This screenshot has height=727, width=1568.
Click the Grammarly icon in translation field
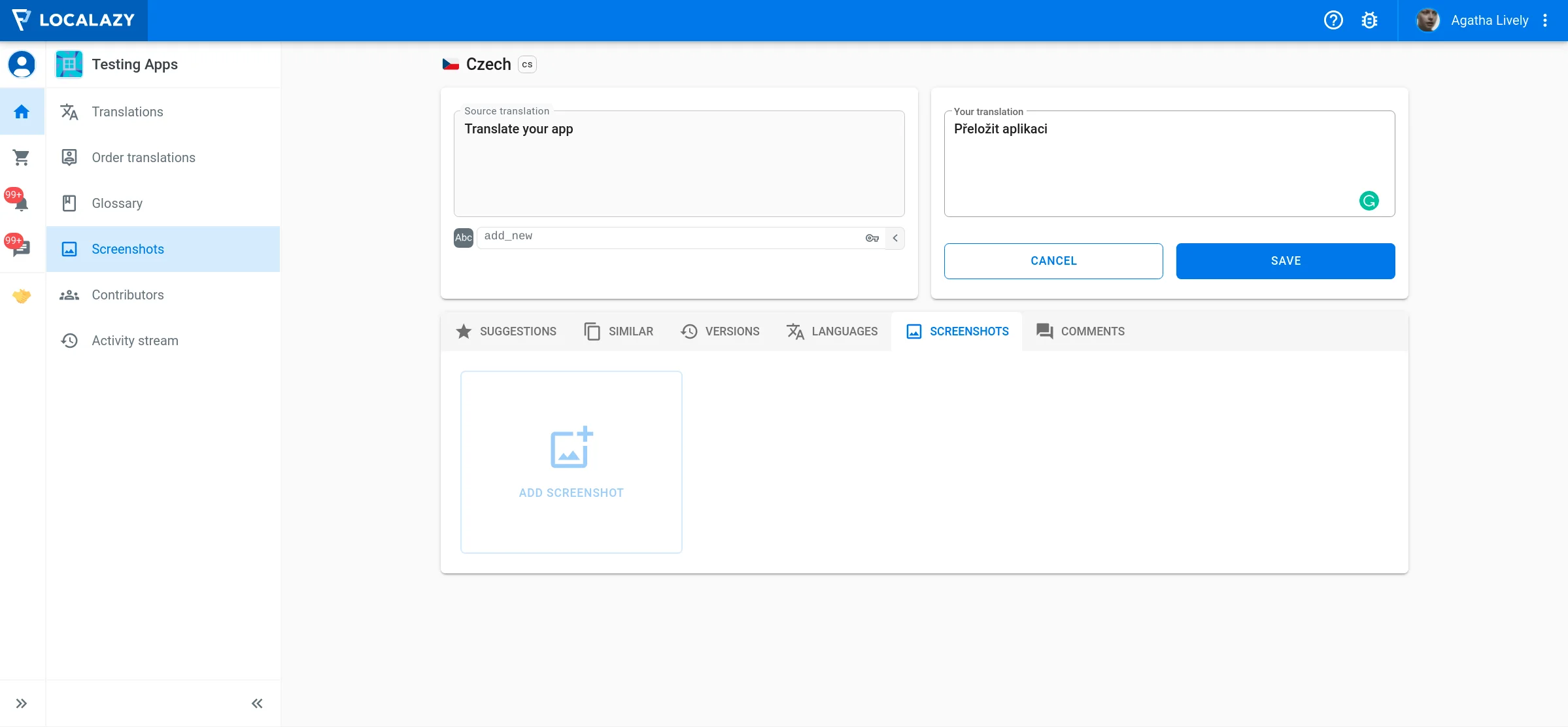tap(1369, 201)
